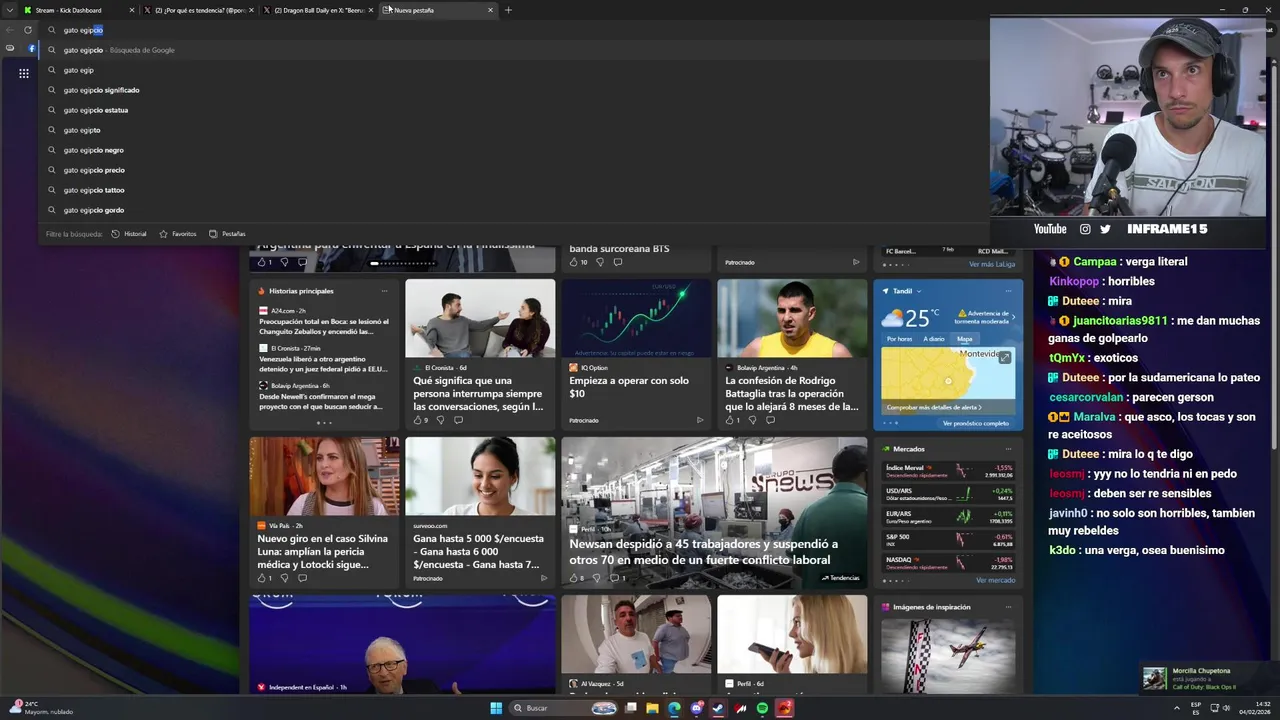This screenshot has width=1280, height=720.
Task: Switch to the Stream - Kick Dashboard tab
Action: 78,10
